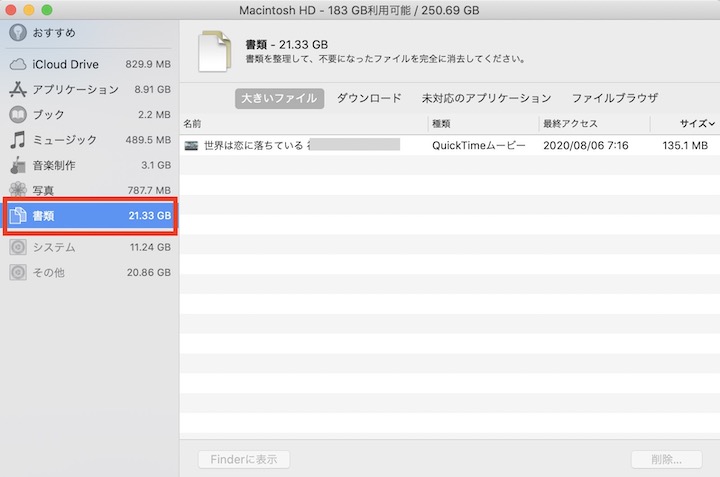Click the lightbulb おすすめ icon
The height and width of the screenshot is (477, 720).
tap(18, 32)
